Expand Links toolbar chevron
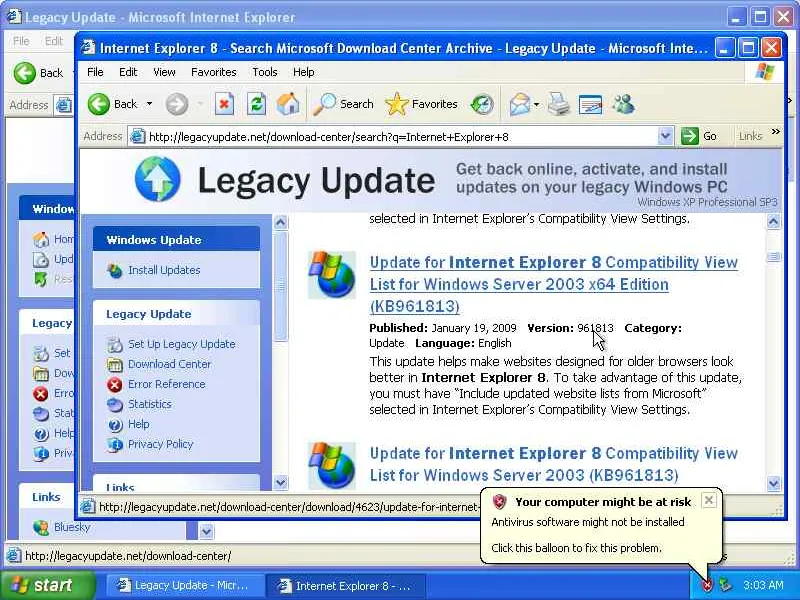 [776, 132]
